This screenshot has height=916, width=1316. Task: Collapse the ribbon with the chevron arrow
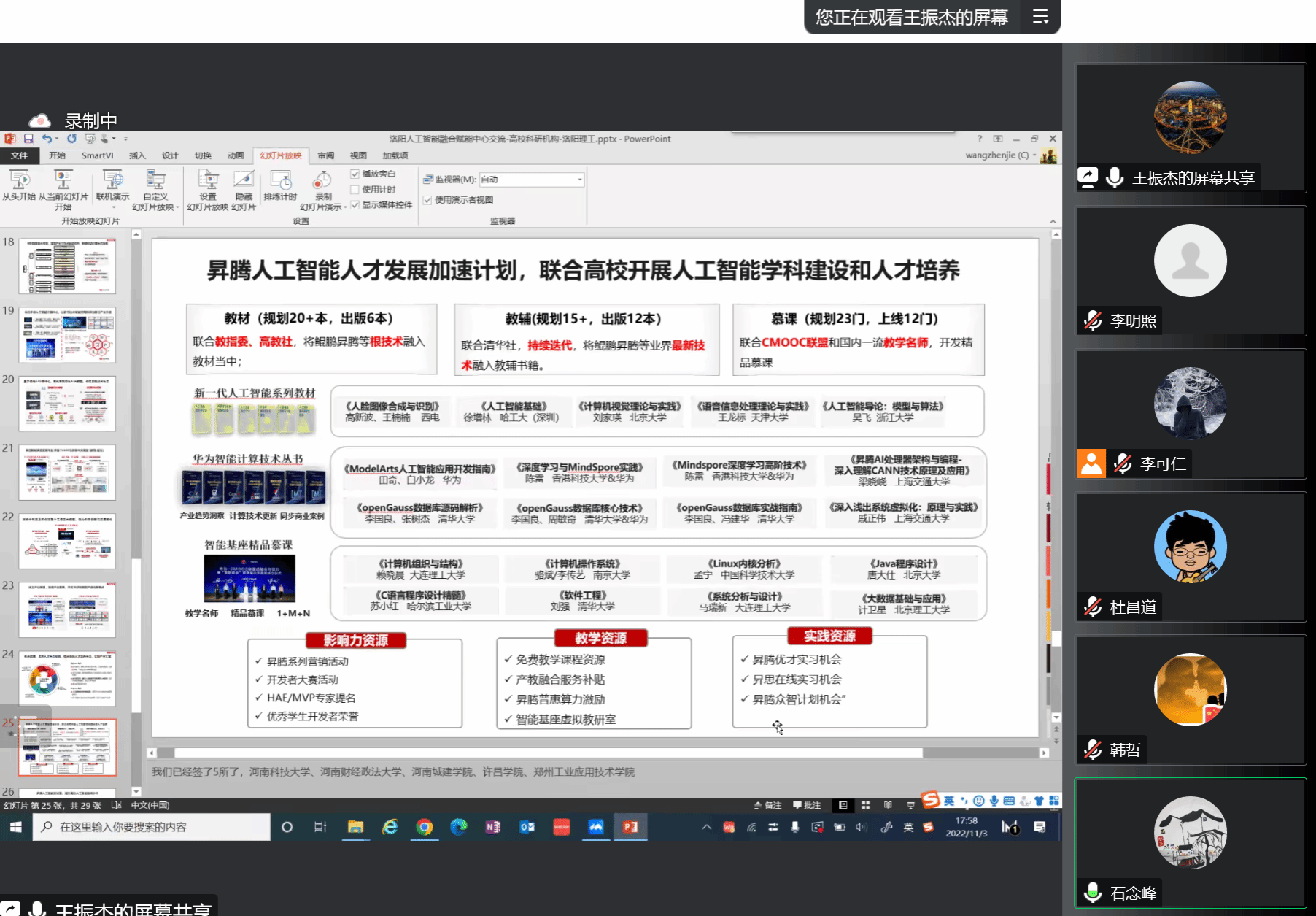click(1053, 221)
